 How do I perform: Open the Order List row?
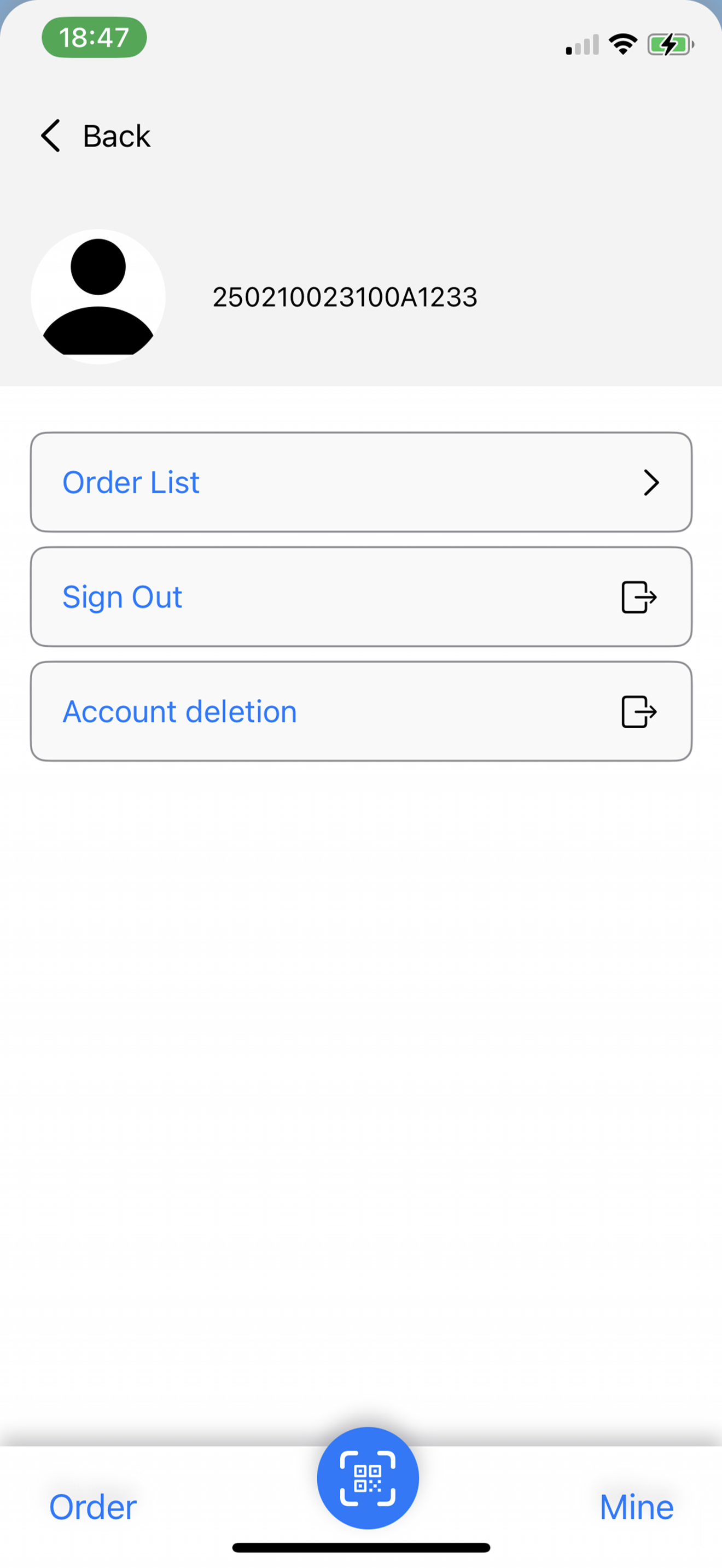[x=361, y=482]
